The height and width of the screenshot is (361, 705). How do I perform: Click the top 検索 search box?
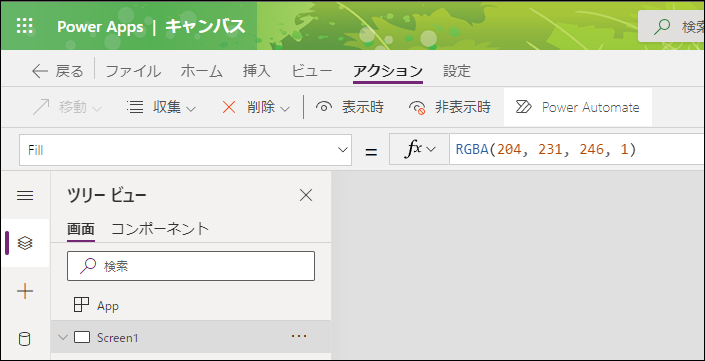click(x=671, y=27)
